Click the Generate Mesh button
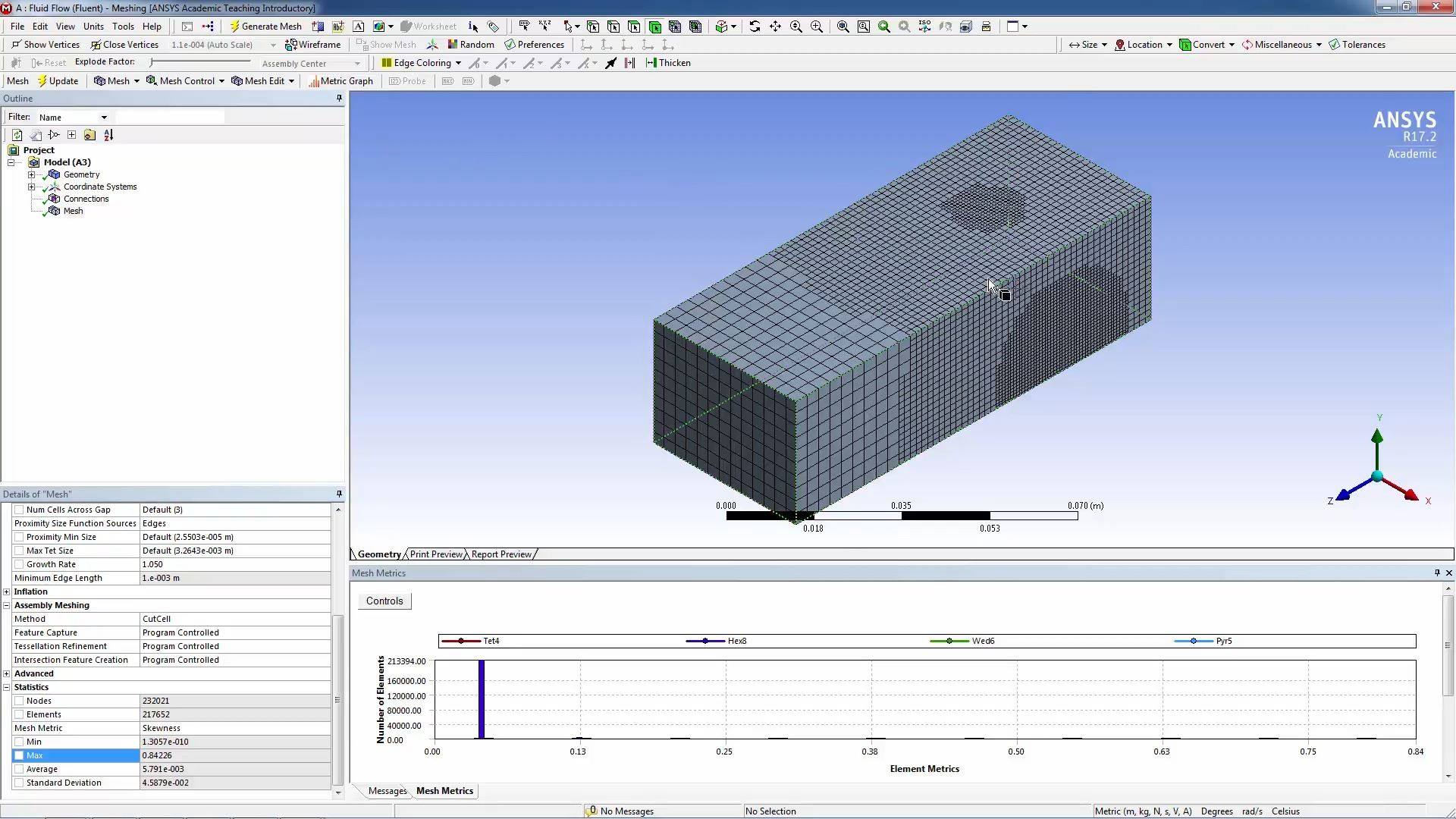The width and height of the screenshot is (1456, 819). tap(265, 27)
